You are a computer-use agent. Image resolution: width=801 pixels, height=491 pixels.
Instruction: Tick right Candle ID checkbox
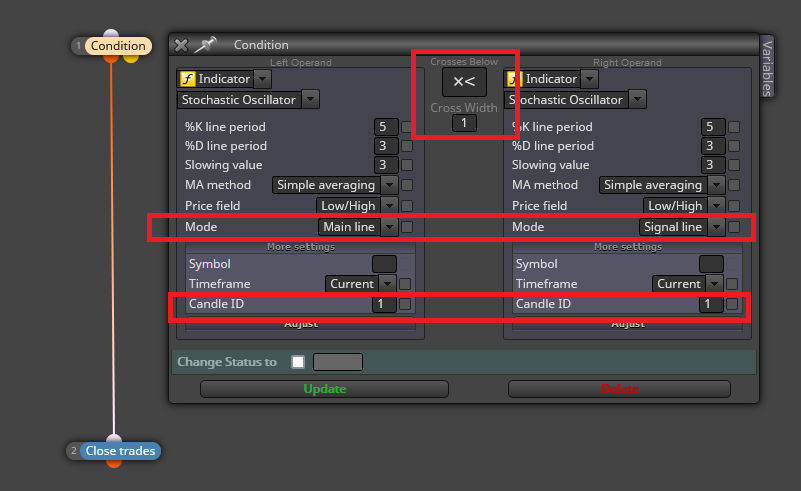pyautogui.click(x=732, y=304)
